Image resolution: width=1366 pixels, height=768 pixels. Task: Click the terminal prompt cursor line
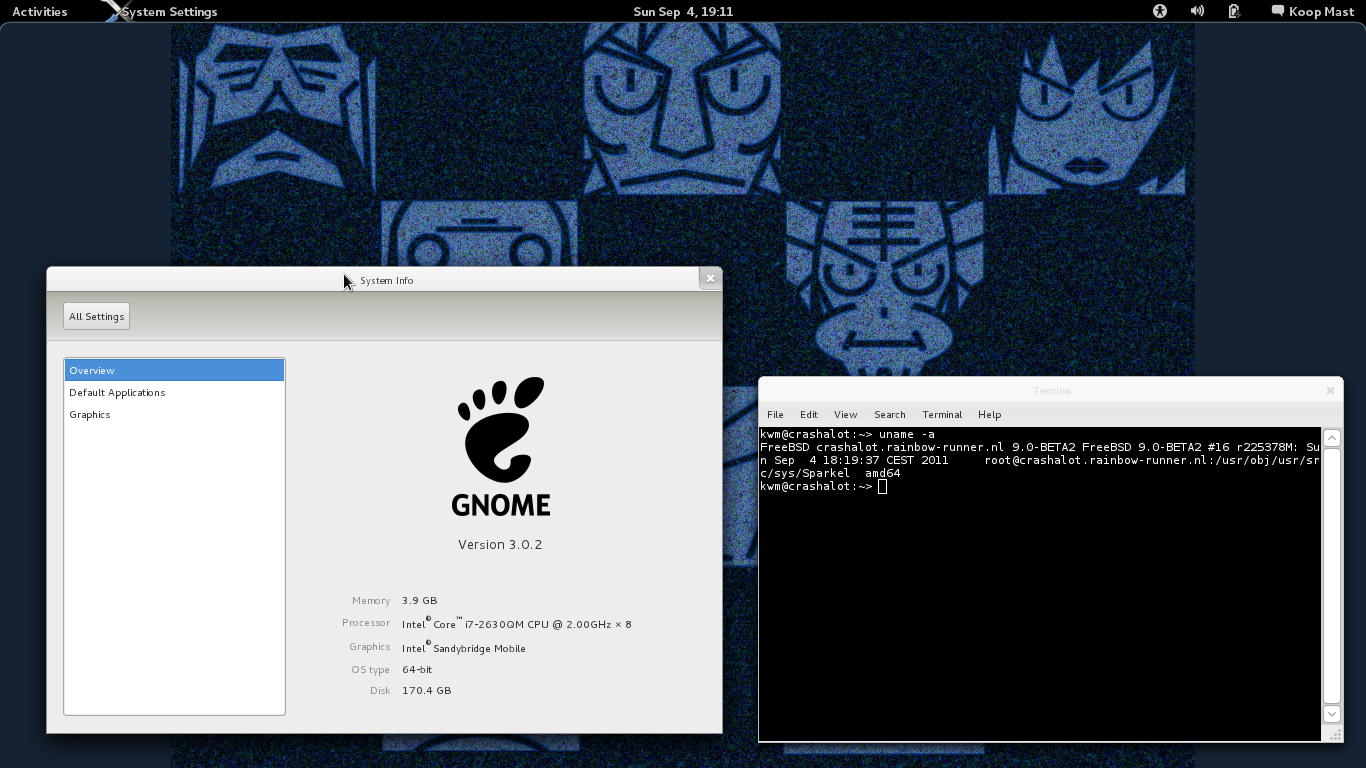823,487
